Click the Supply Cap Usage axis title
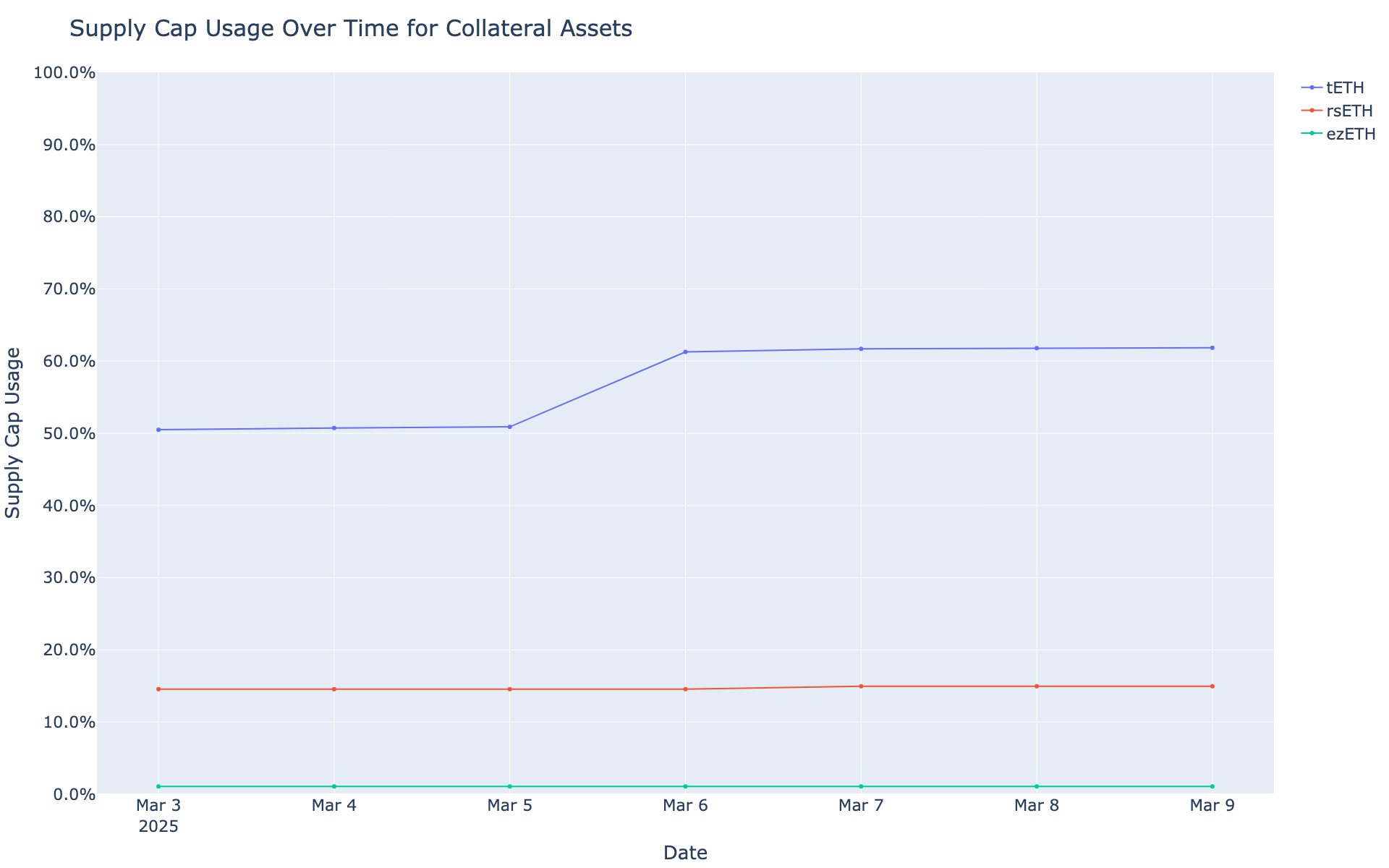Viewport: 1389px width, 868px height. (x=13, y=433)
